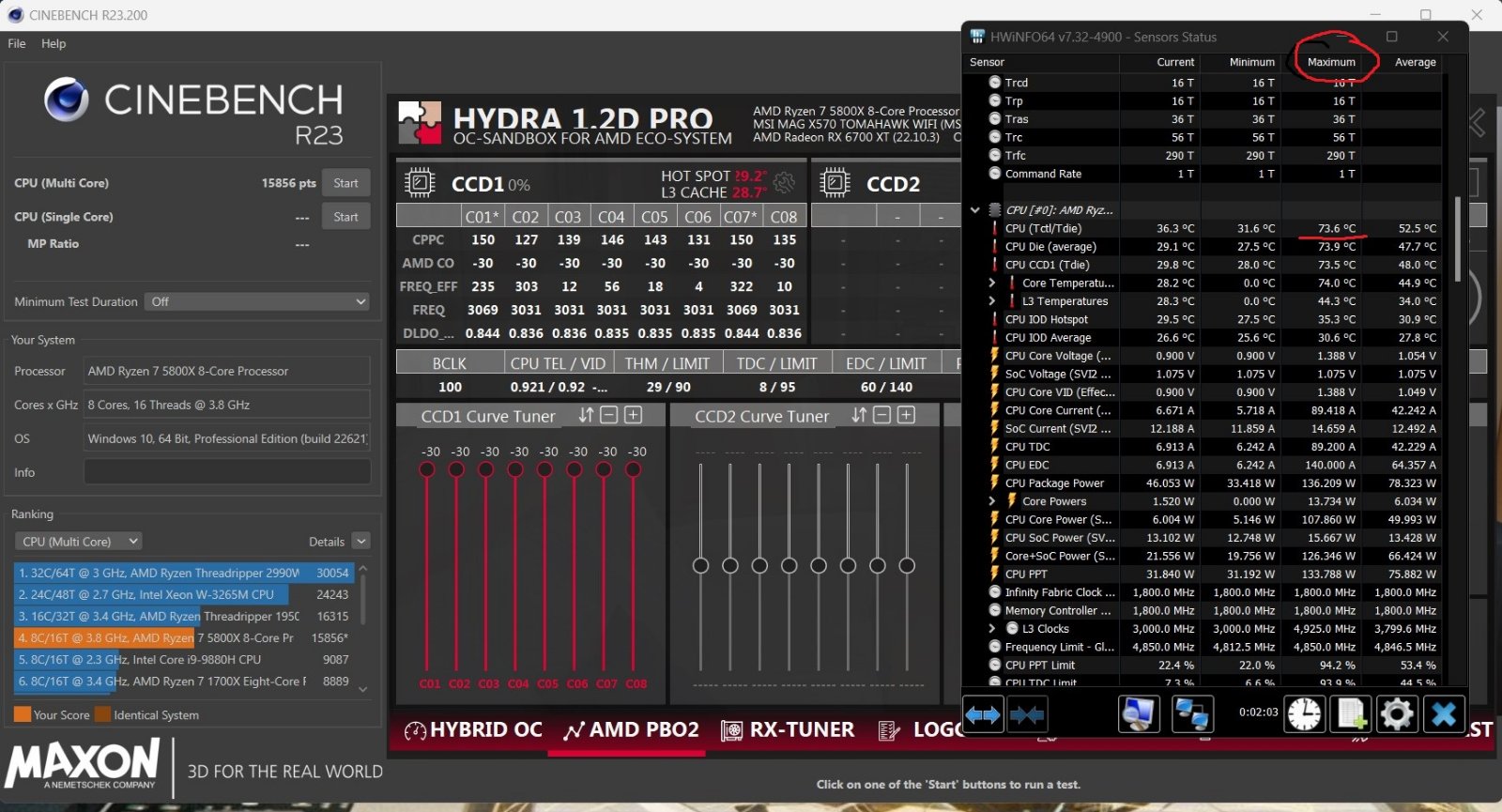This screenshot has height=812, width=1502.
Task: Click the Maxon logo
Action: click(x=84, y=764)
